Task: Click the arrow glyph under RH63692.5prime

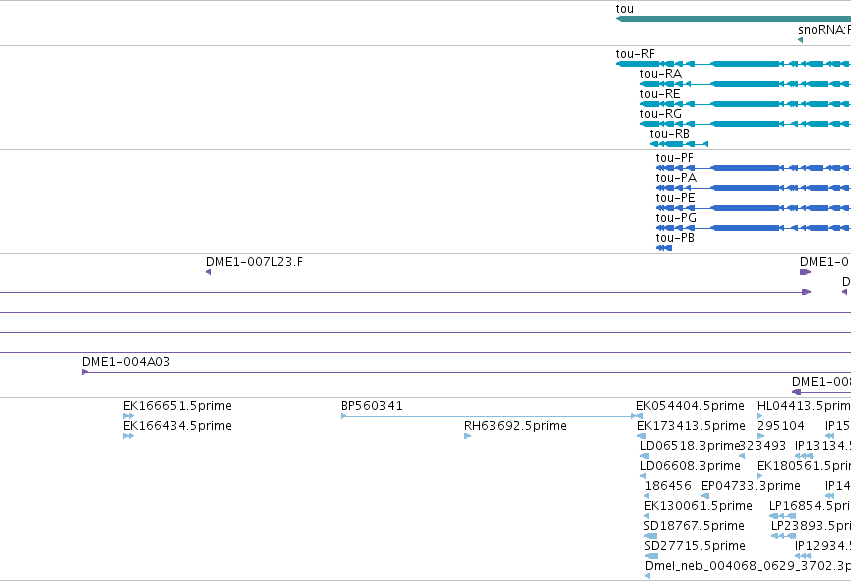Action: click(x=467, y=436)
